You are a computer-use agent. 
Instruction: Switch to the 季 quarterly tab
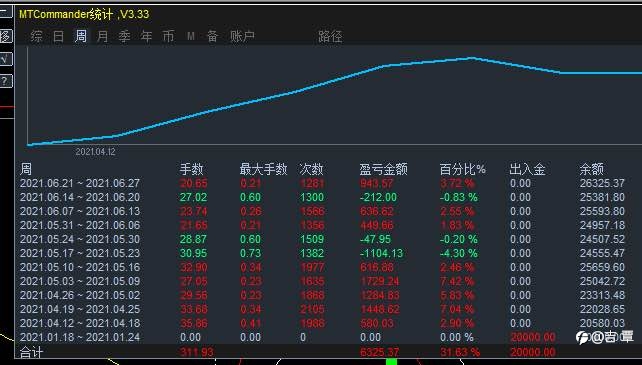pyautogui.click(x=124, y=36)
